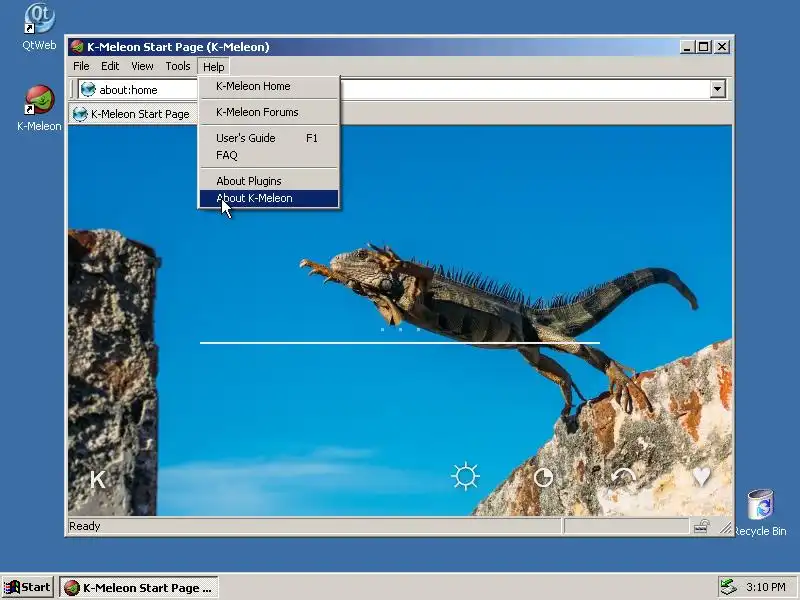Select the K-Meleon desktop shortcut icon
This screenshot has height=600, width=800.
(x=39, y=99)
